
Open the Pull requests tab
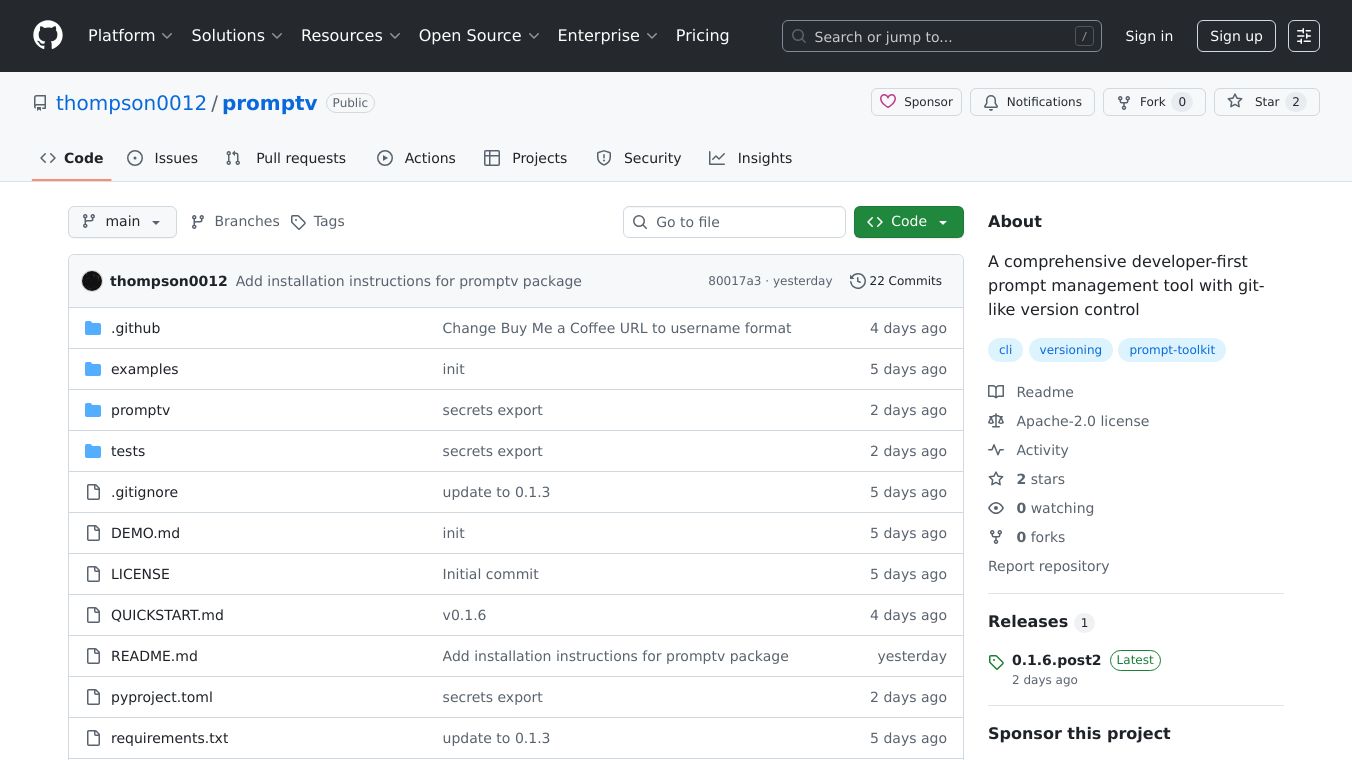tap(286, 158)
